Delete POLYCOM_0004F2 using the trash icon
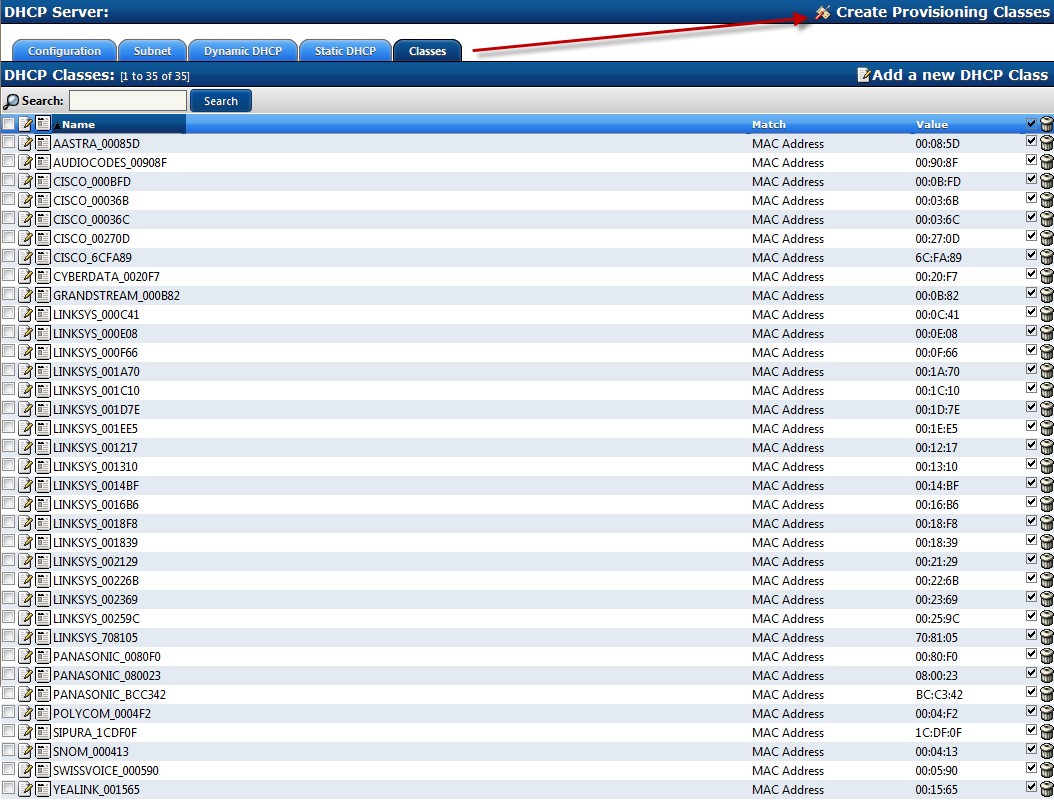 click(x=1047, y=713)
